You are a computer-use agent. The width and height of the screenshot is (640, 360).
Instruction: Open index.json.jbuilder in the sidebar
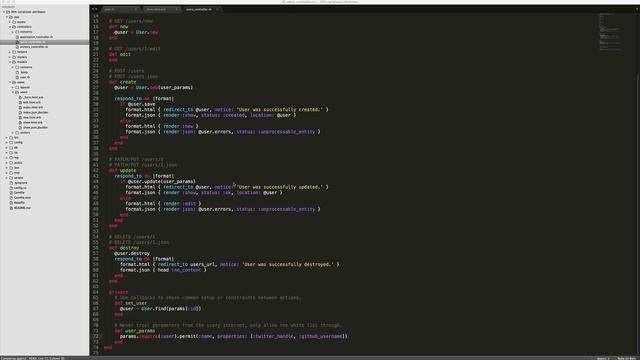coord(36,112)
